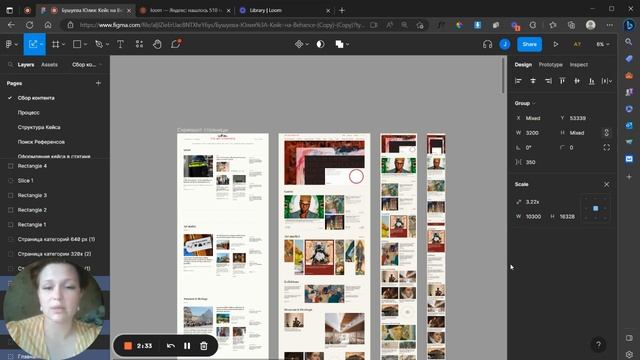Viewport: 640px width, 360px height.
Task: Stop the Loom recording
Action: tap(128, 346)
